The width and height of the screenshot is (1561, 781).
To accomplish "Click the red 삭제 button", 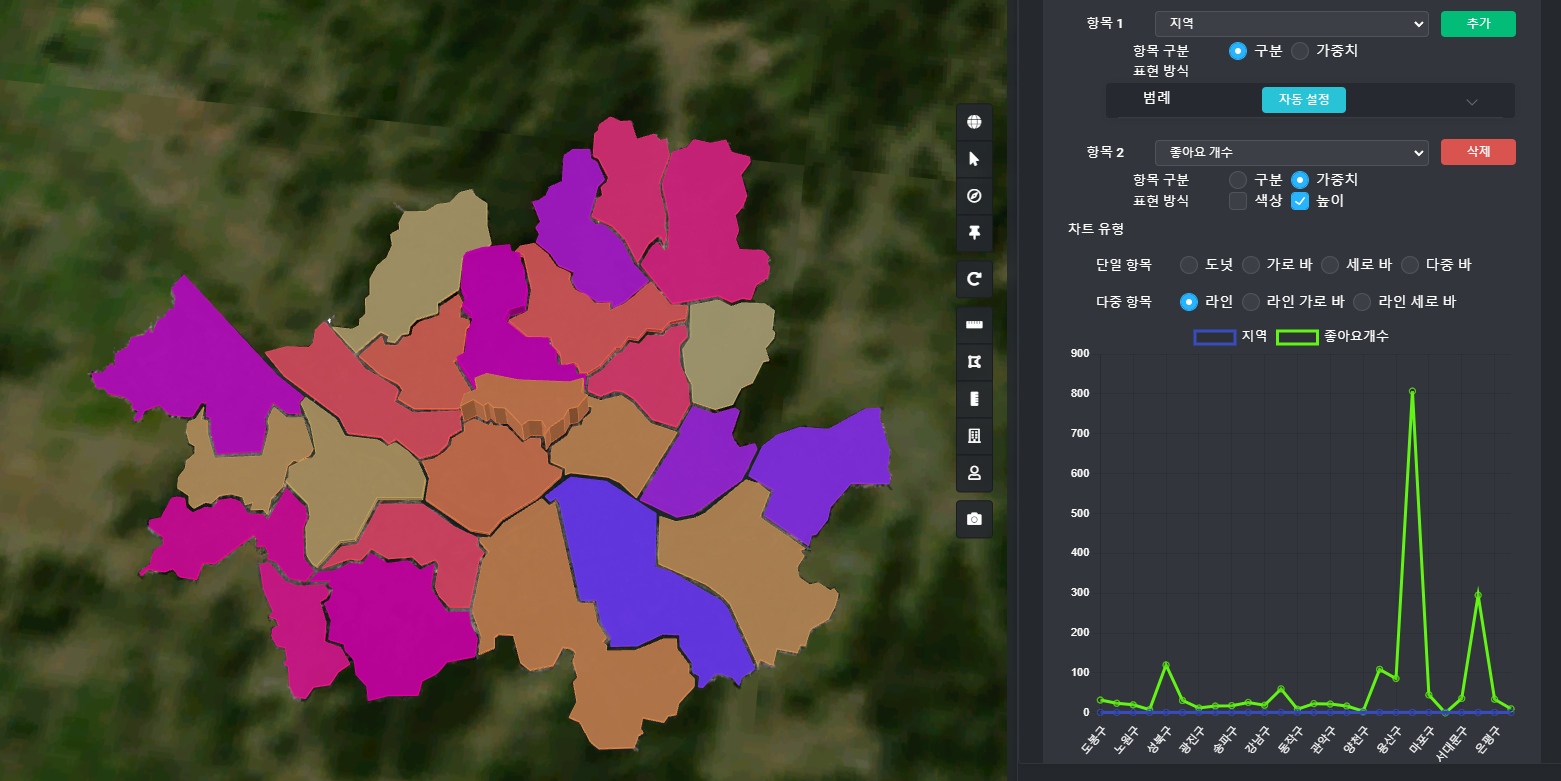I will pyautogui.click(x=1478, y=152).
